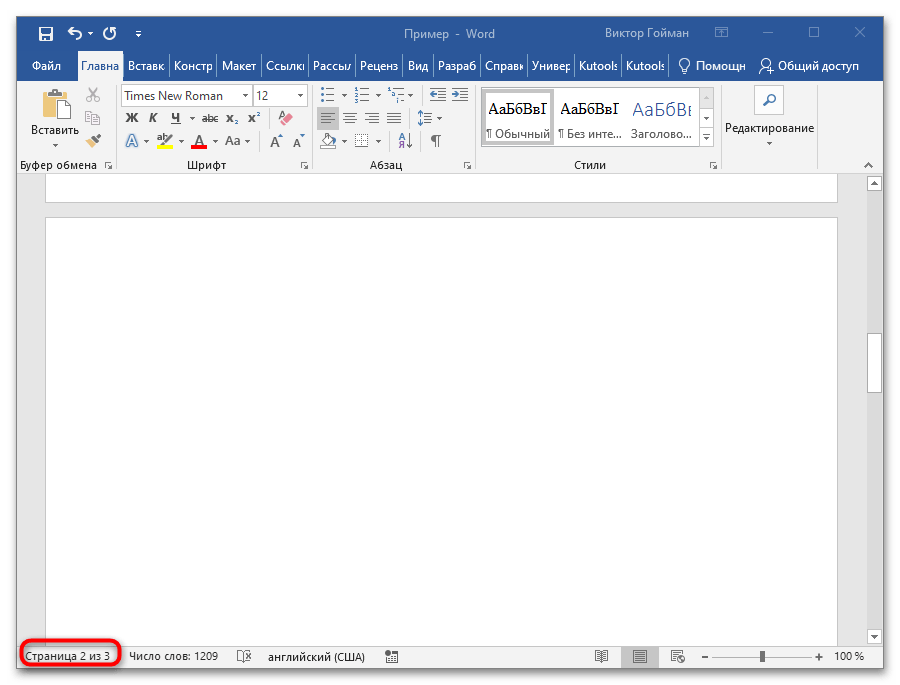900x685 pixels.
Task: Click Общий доступ share button
Action: pos(809,66)
